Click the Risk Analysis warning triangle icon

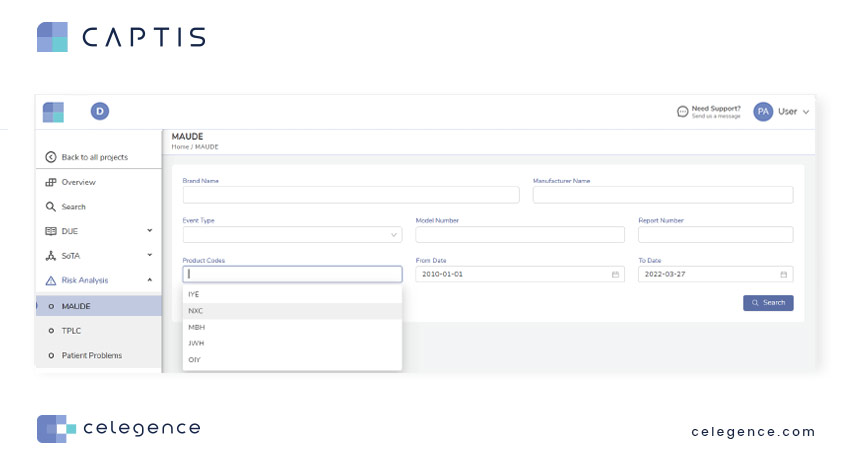pos(51,281)
